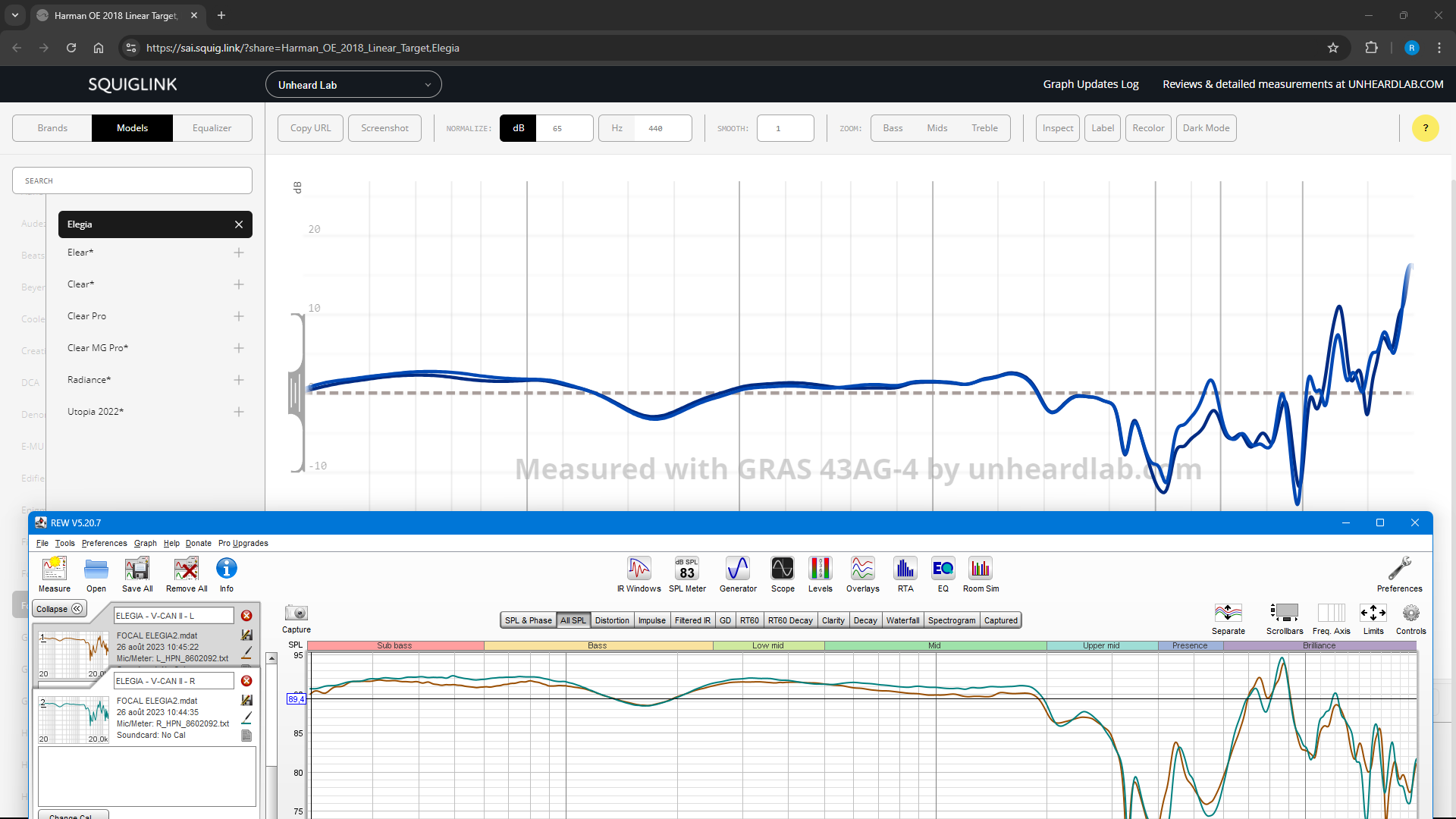The width and height of the screenshot is (1456, 819).
Task: Select the Waterfall graph tab
Action: click(x=902, y=620)
